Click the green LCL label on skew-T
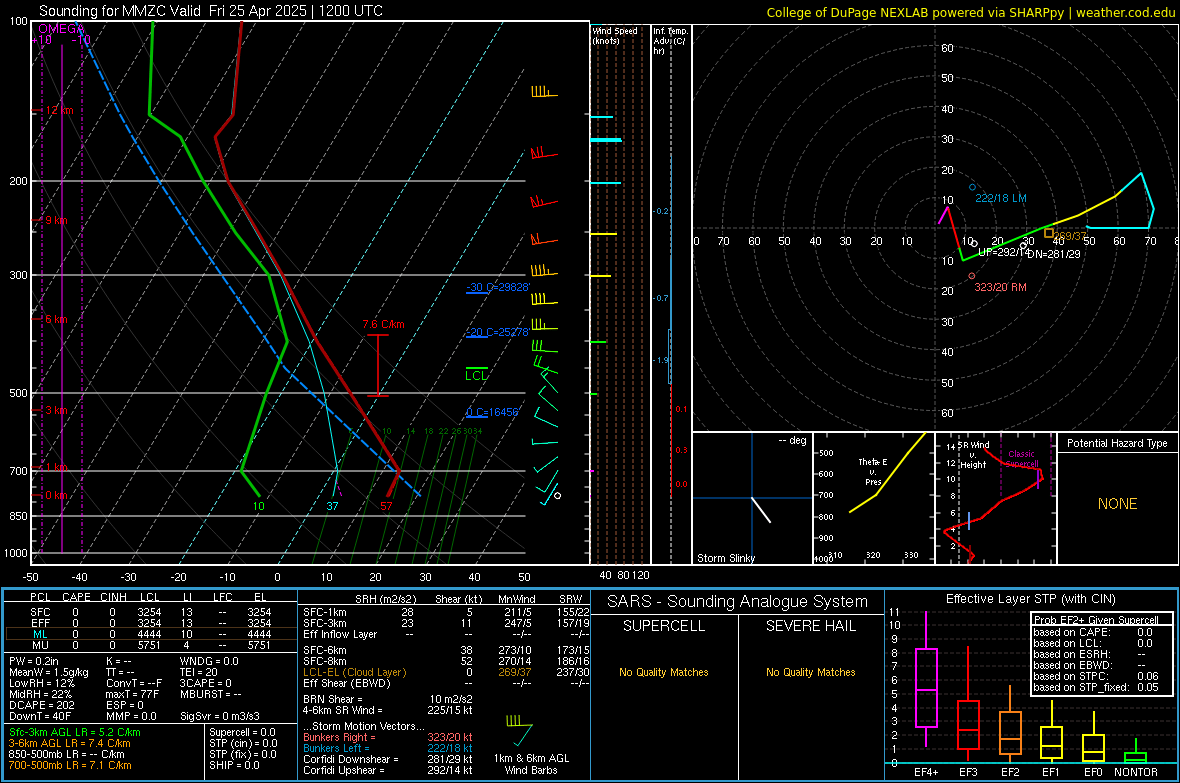Viewport: 1180px width, 783px height. tap(476, 376)
